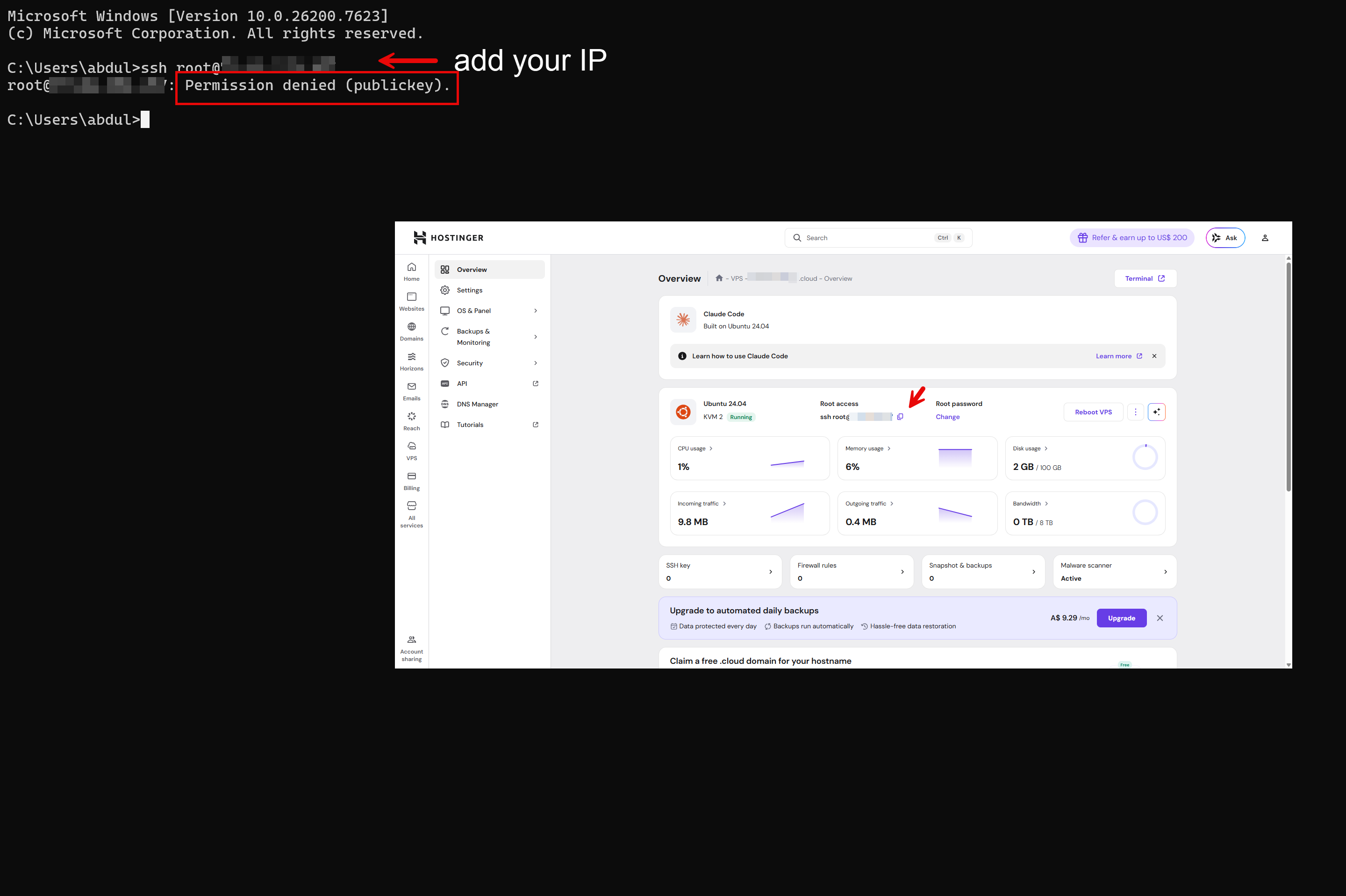This screenshot has height=896, width=1346.
Task: Open the Malware scanner card
Action: 1115,572
